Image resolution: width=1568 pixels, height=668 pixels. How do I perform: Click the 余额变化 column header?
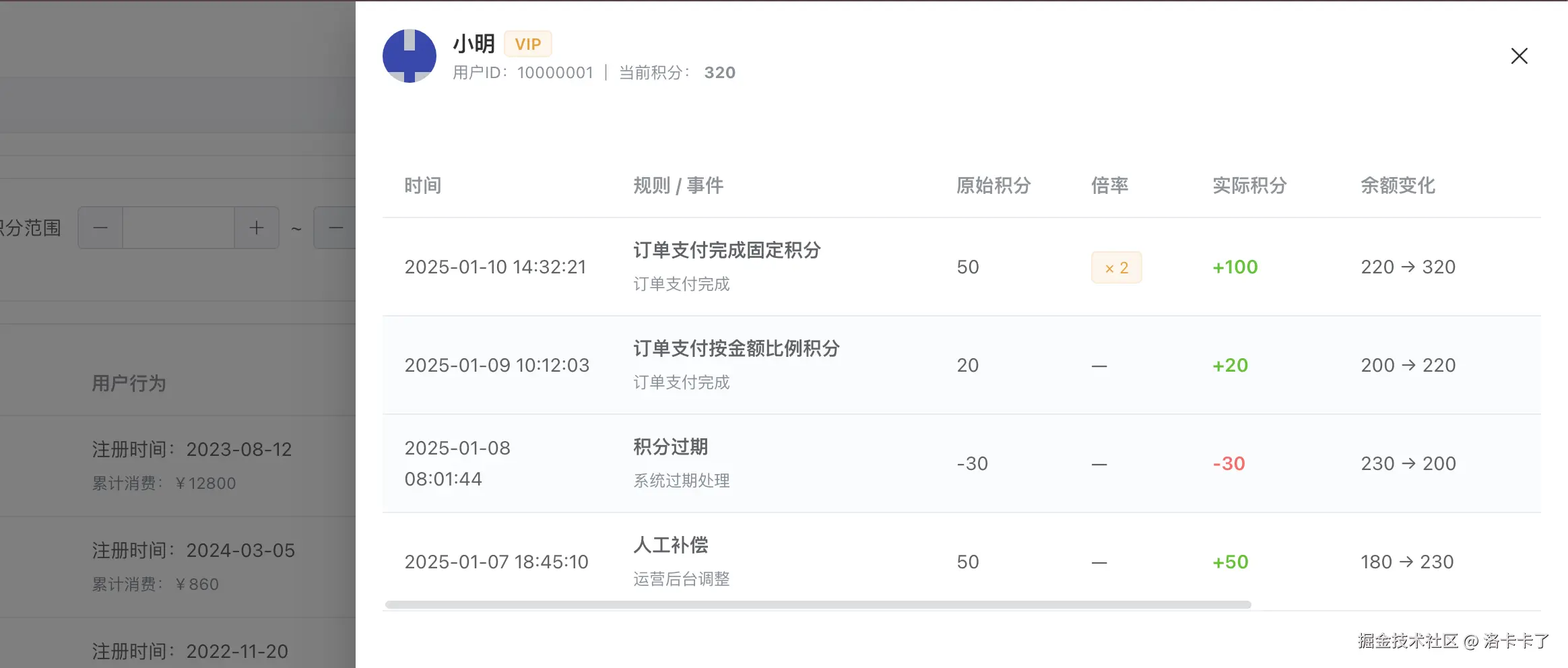[1398, 185]
